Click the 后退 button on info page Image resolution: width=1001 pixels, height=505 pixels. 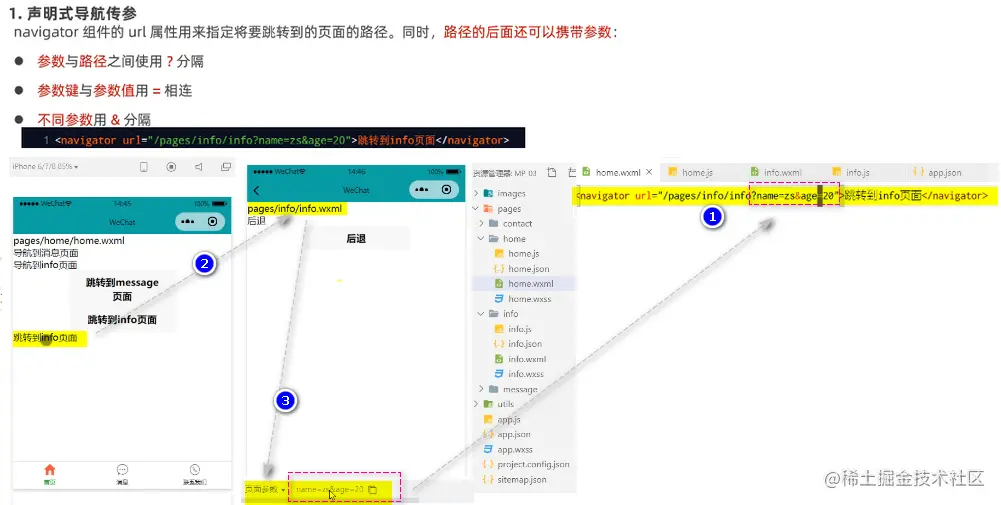point(356,239)
